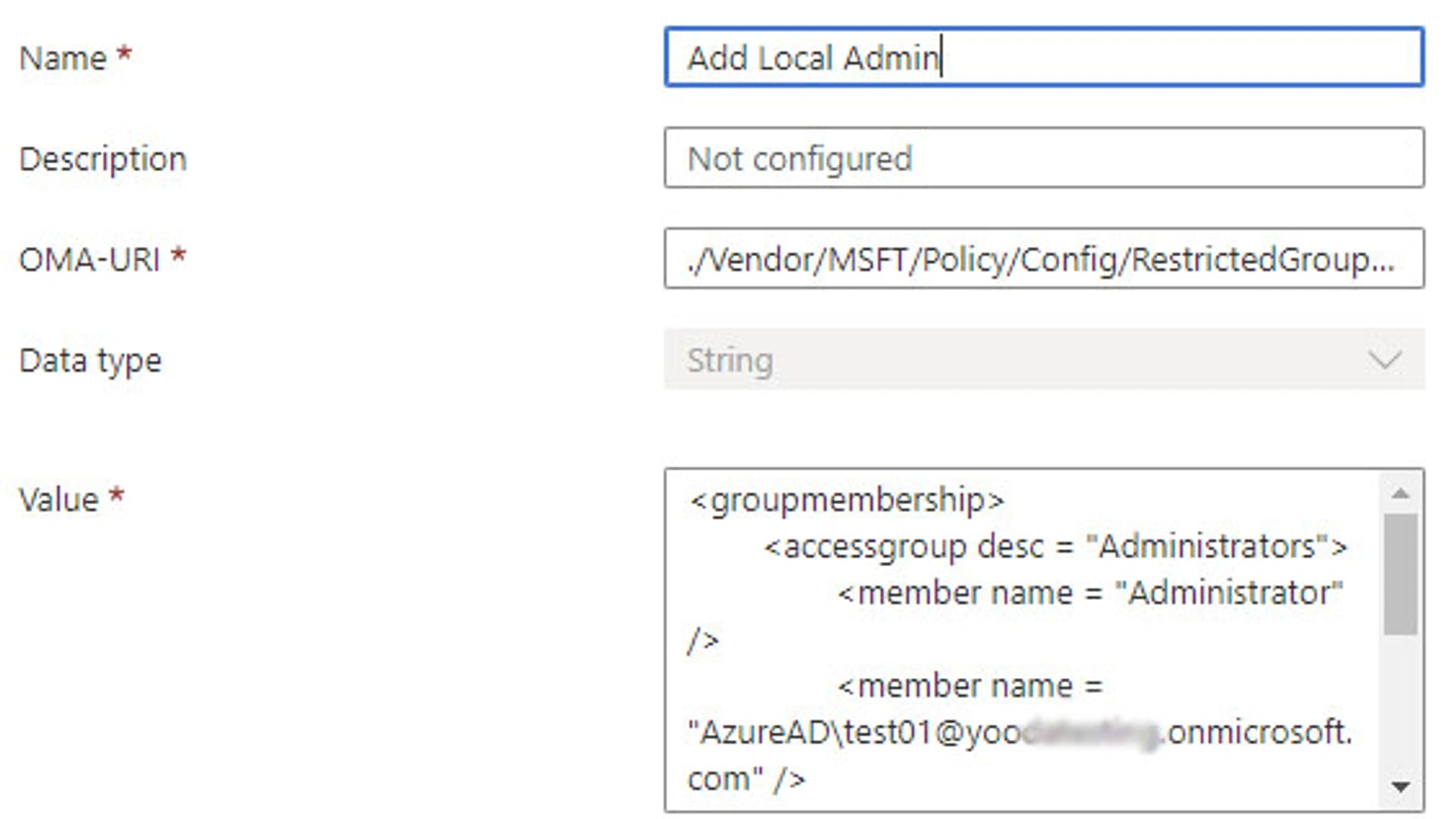The image size is (1456, 819).
Task: Click the Name field label
Action: click(63, 58)
